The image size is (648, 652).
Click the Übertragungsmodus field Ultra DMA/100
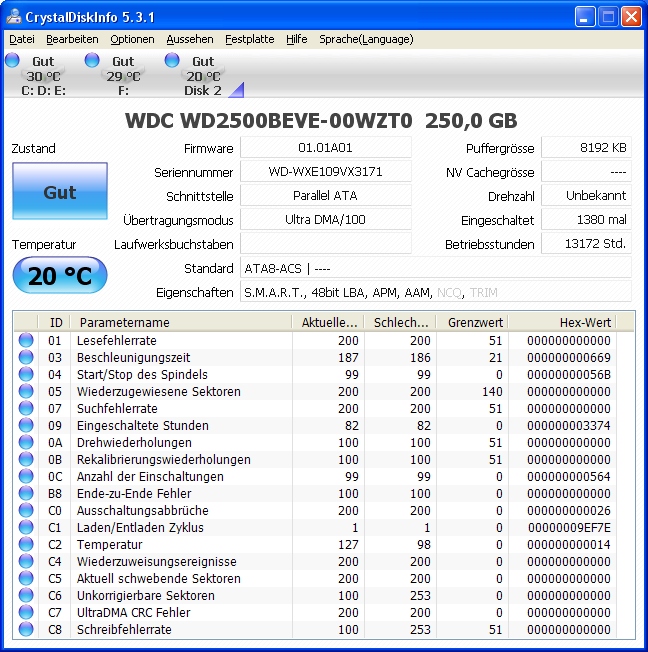tap(326, 220)
